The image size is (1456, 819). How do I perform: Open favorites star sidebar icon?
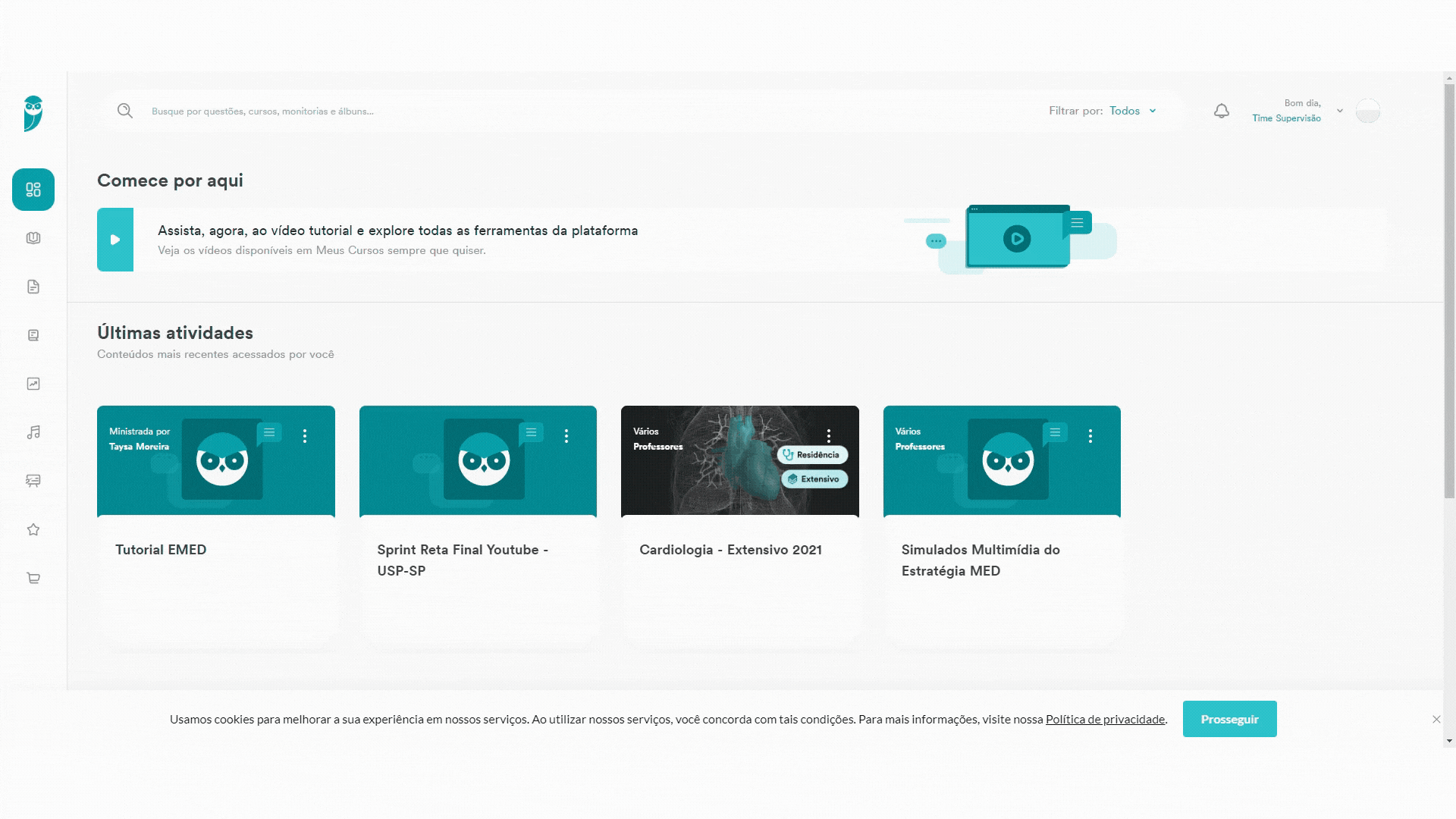(33, 529)
